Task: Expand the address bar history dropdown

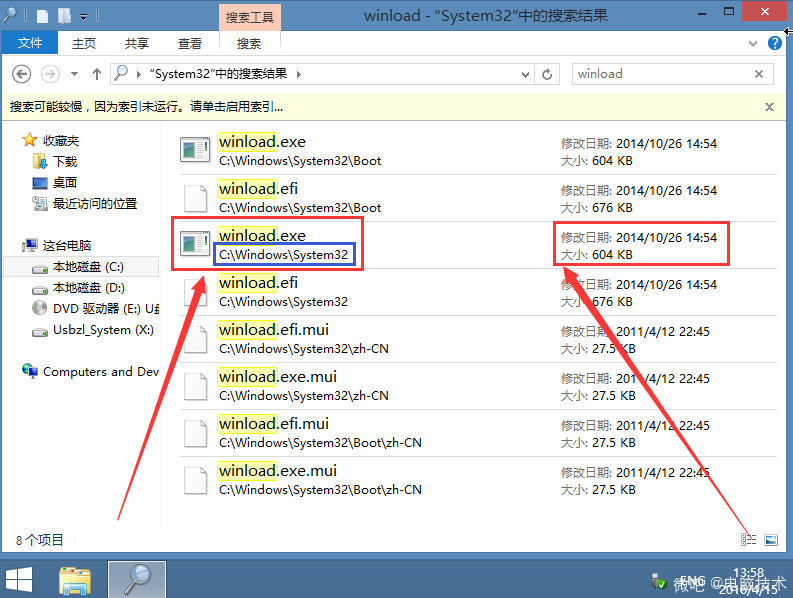Action: pyautogui.click(x=525, y=75)
